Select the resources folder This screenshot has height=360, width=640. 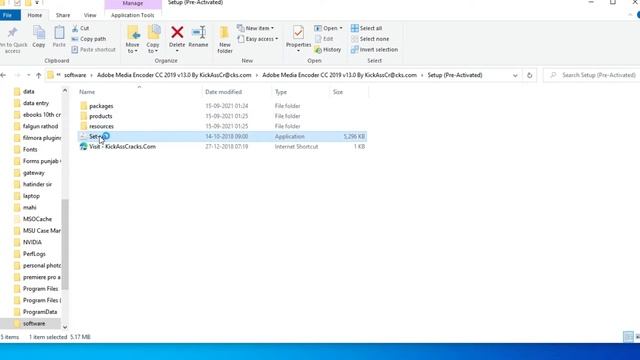[x=101, y=127]
